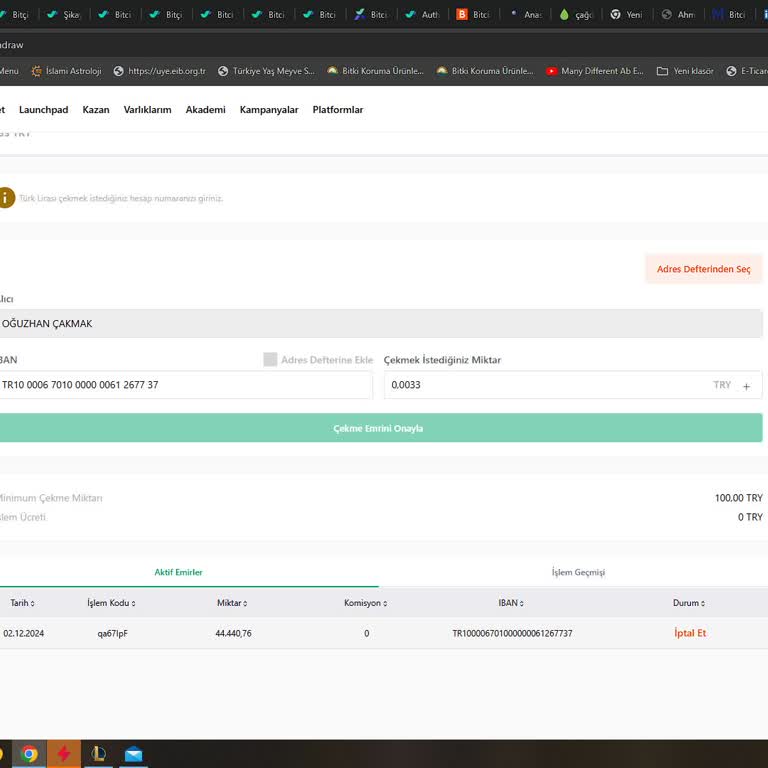Sort table by Komisyon column
Image resolution: width=768 pixels, height=768 pixels.
pyautogui.click(x=365, y=603)
